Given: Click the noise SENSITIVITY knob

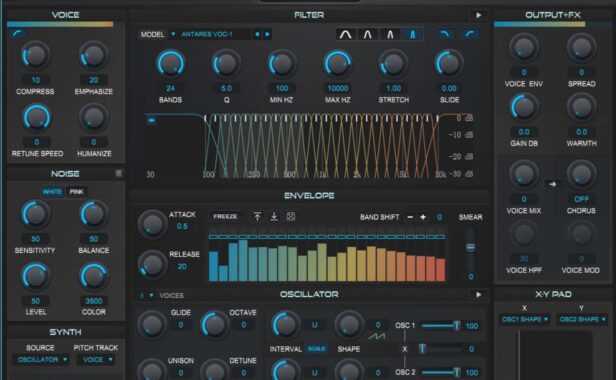Looking at the screenshot, I should 35,215.
